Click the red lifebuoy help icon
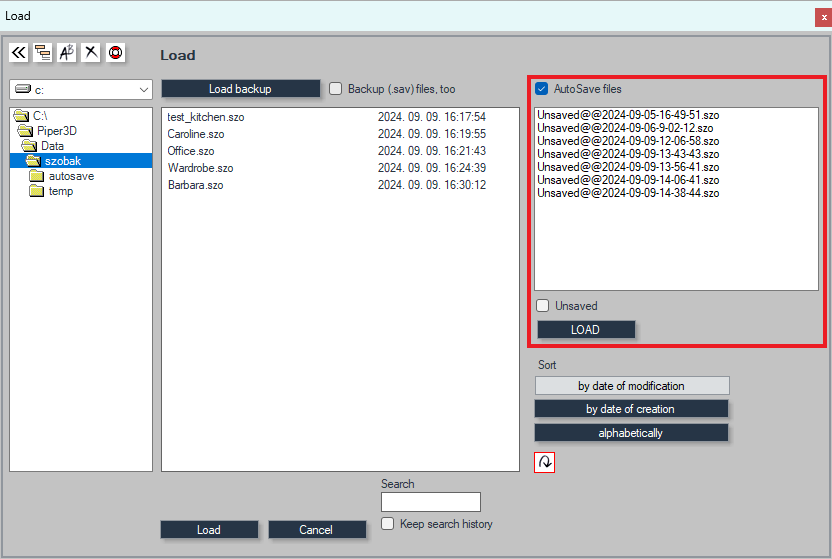Viewport: 832px width, 559px height. coord(115,53)
